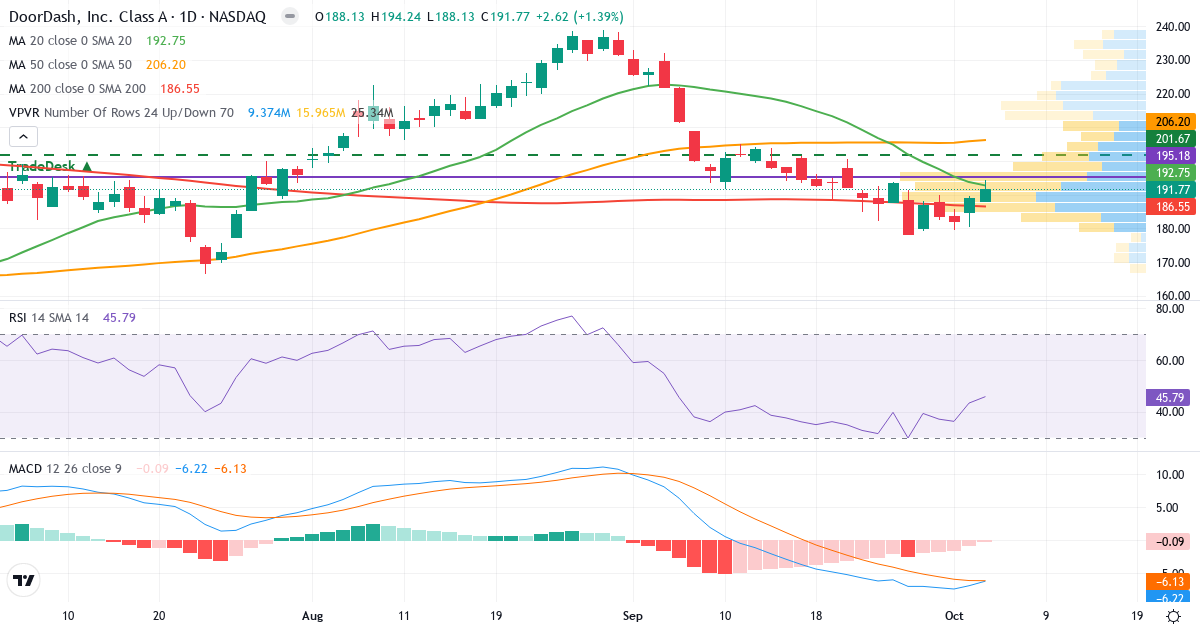Collapse the indicator legend with the chevron button
The height and width of the screenshot is (630, 1200).
[23, 137]
